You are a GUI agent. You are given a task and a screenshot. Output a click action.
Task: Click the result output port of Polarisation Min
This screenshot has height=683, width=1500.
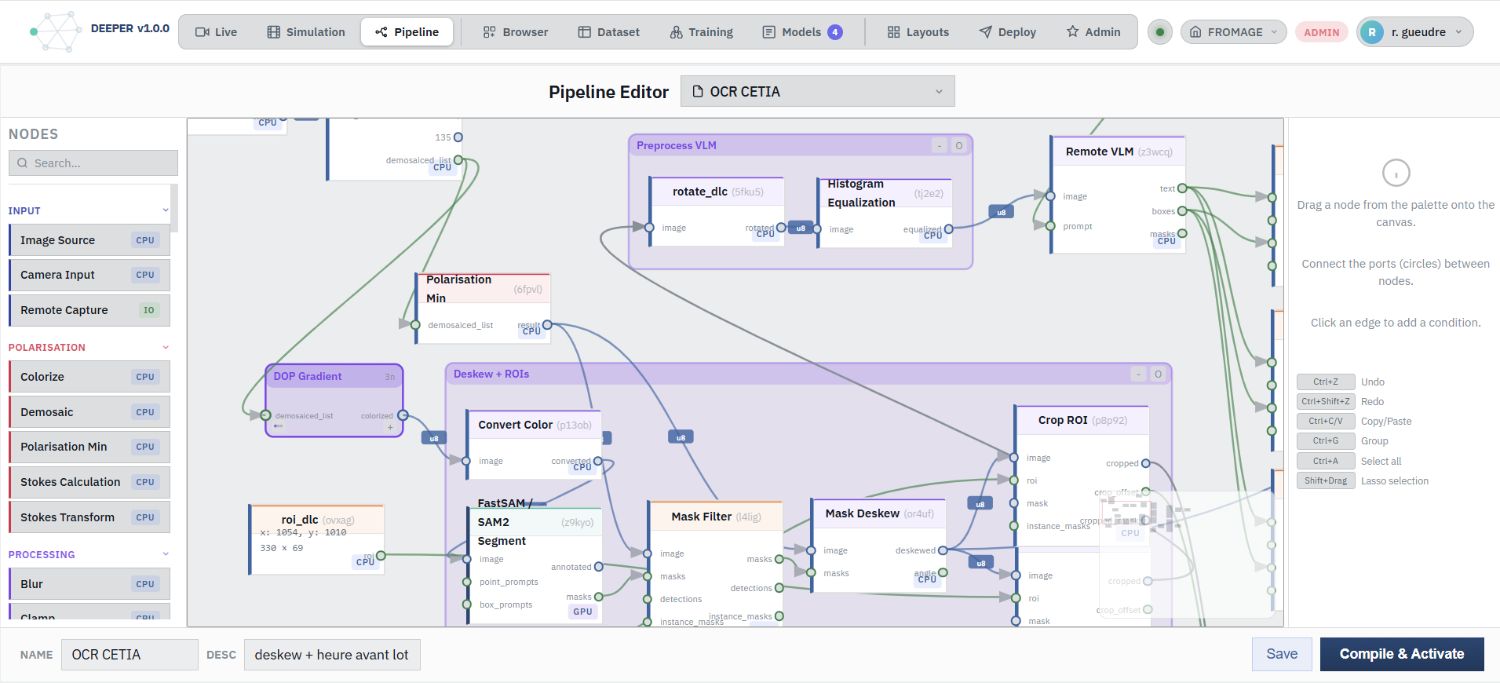[546, 325]
